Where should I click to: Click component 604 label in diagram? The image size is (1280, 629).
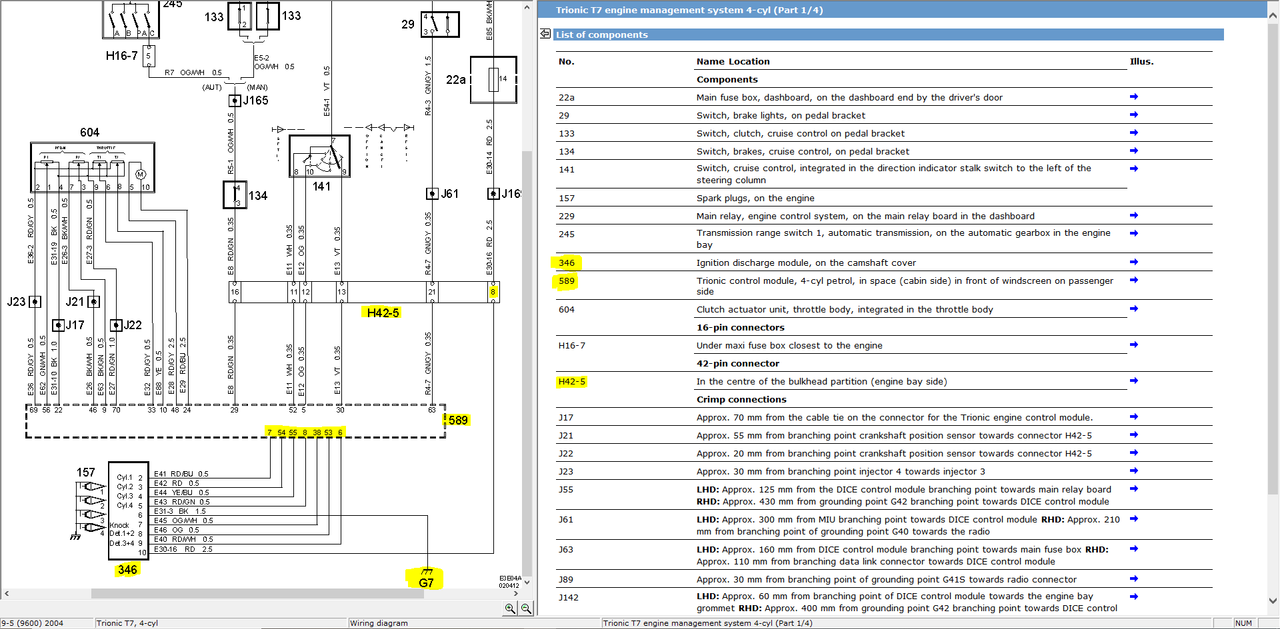coord(90,132)
